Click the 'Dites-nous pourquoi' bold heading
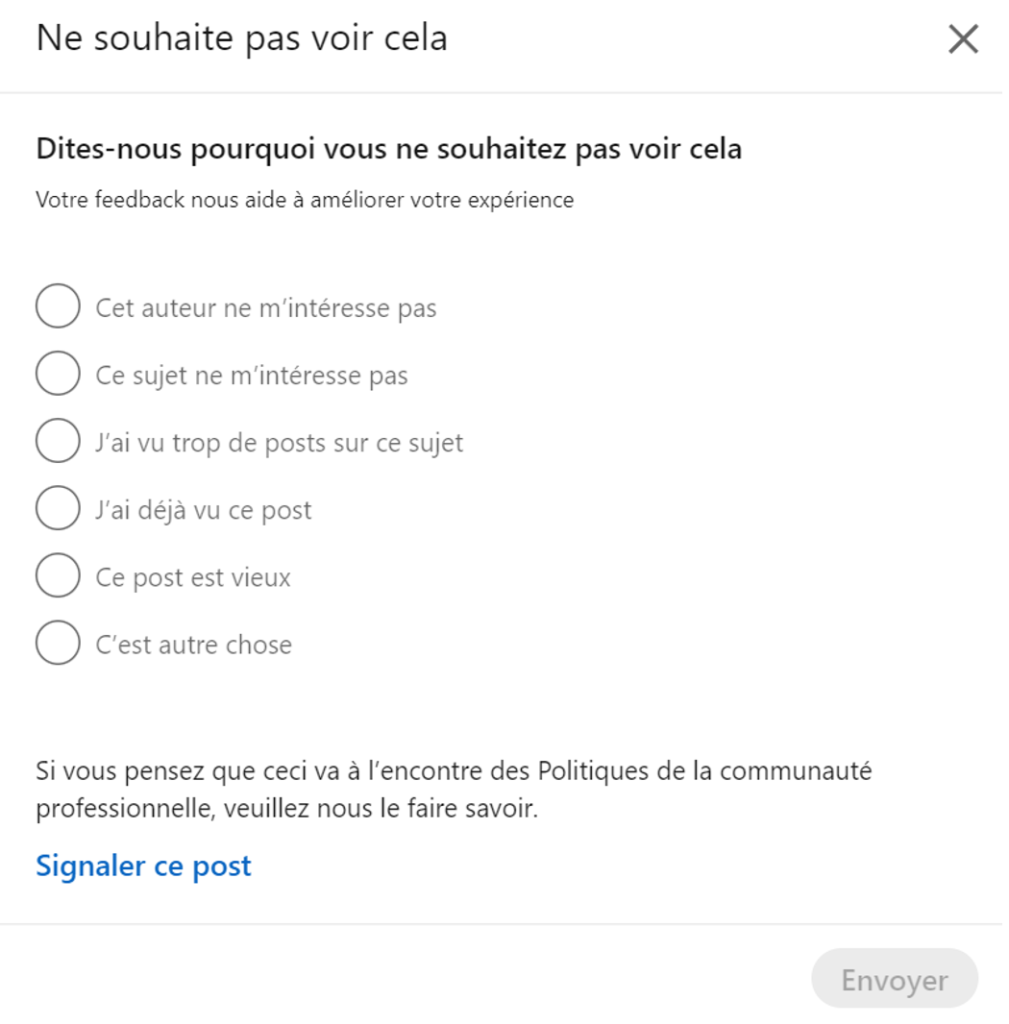 [389, 149]
